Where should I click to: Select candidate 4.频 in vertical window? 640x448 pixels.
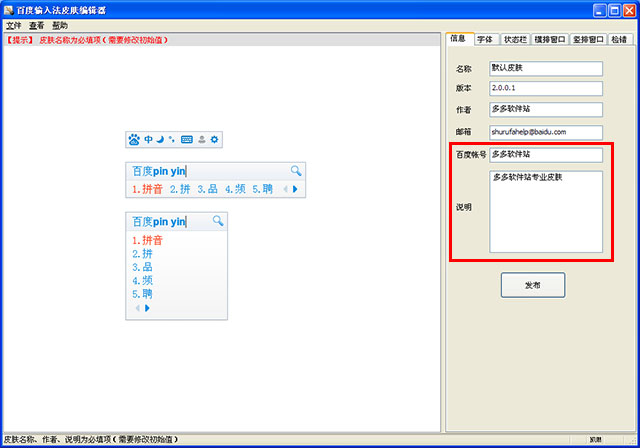142,281
